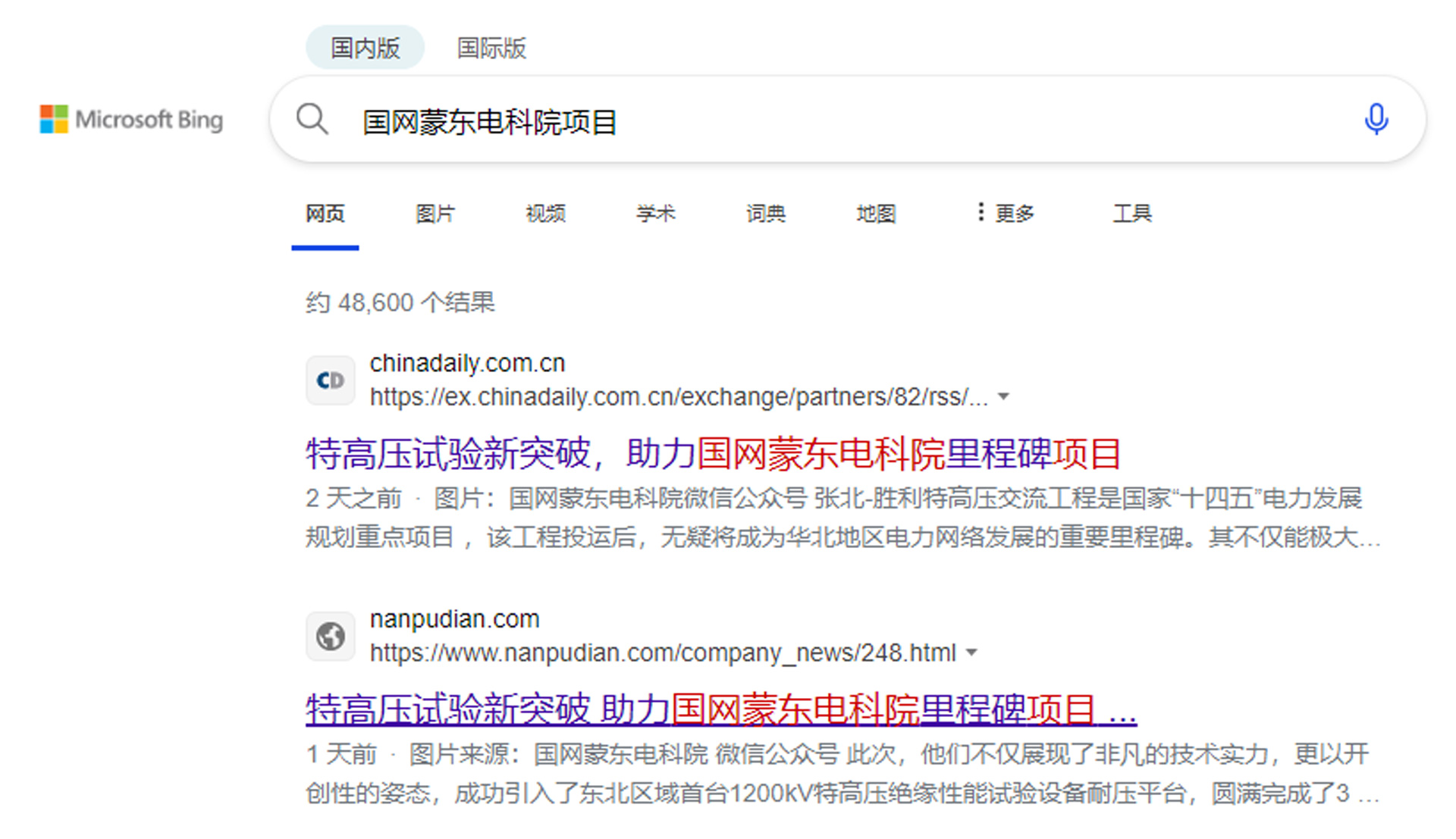The width and height of the screenshot is (1456, 839).
Task: Click the magnifier search icon
Action: (312, 120)
